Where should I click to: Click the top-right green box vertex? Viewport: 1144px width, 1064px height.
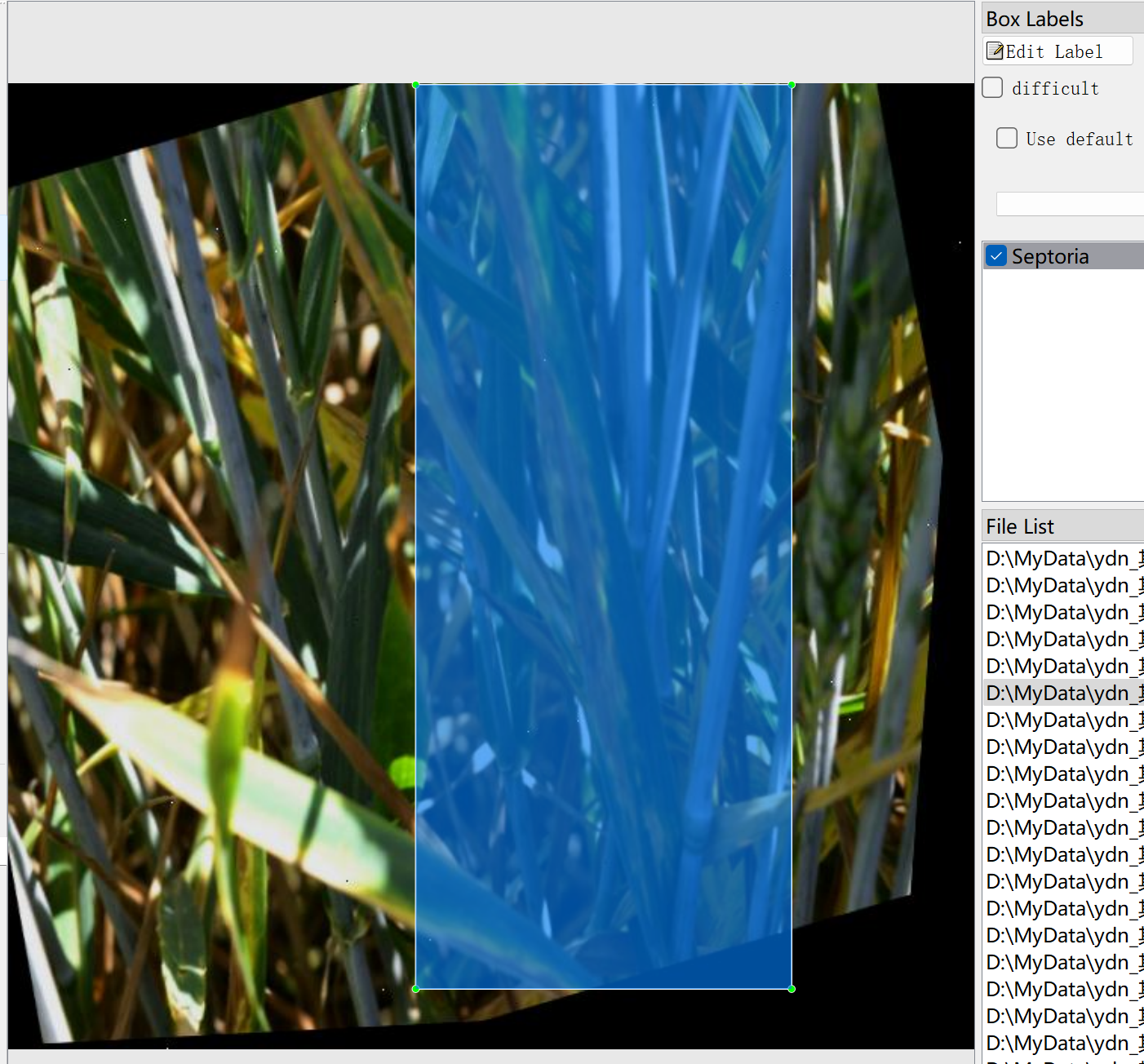(x=791, y=85)
